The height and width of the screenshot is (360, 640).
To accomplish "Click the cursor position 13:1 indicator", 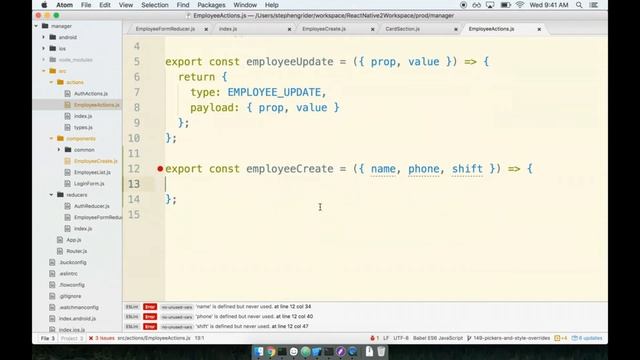I will click(200, 338).
